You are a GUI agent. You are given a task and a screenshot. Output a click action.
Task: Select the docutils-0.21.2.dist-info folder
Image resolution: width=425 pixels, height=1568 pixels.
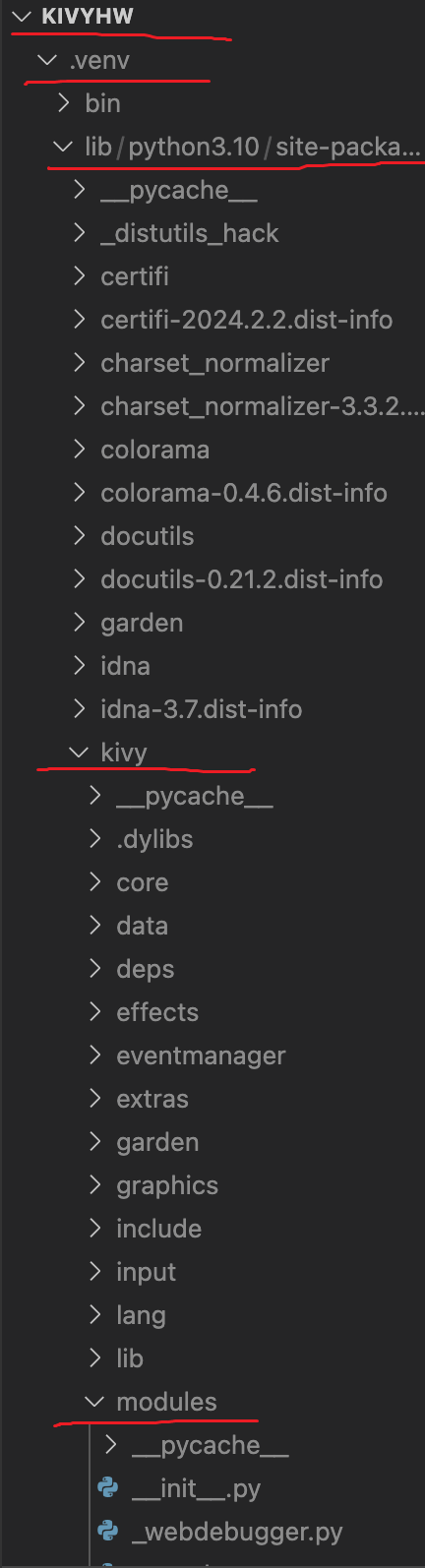(242, 579)
